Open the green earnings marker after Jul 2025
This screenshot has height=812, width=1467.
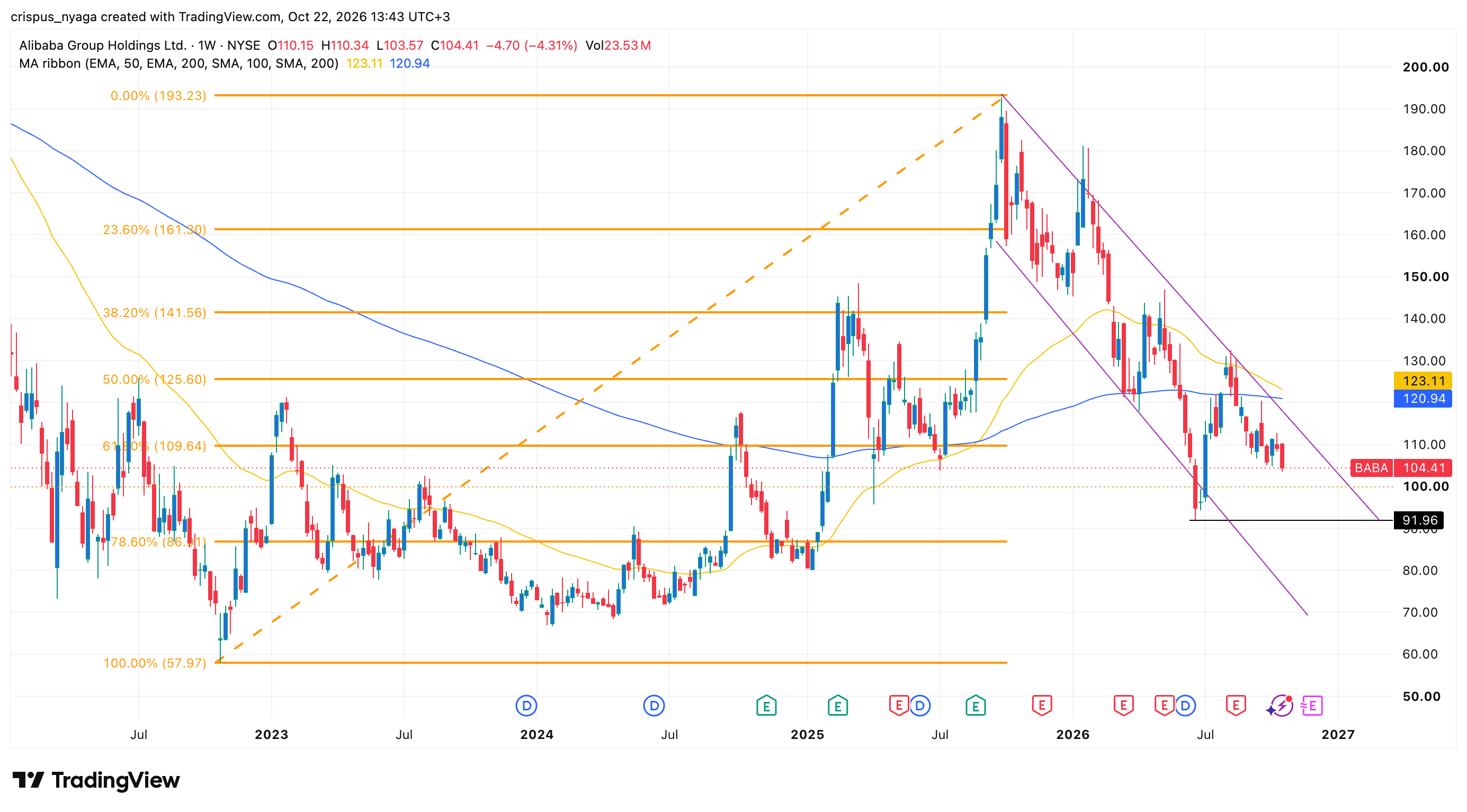click(976, 706)
